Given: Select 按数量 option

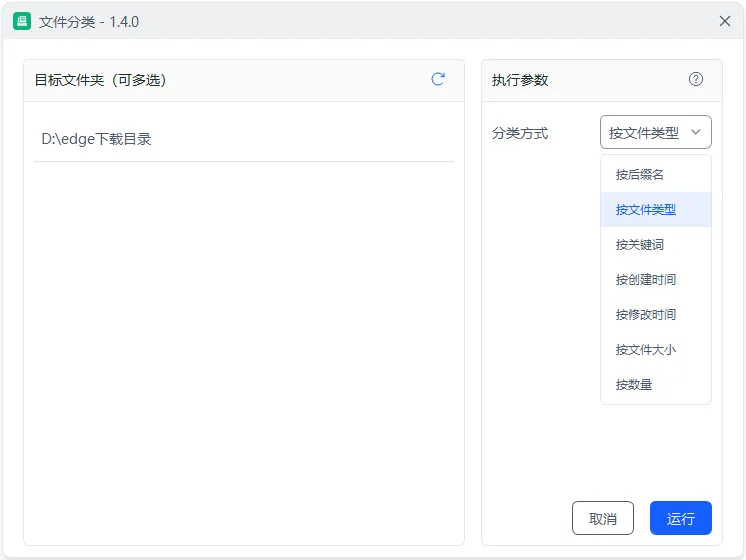Looking at the screenshot, I should [656, 384].
